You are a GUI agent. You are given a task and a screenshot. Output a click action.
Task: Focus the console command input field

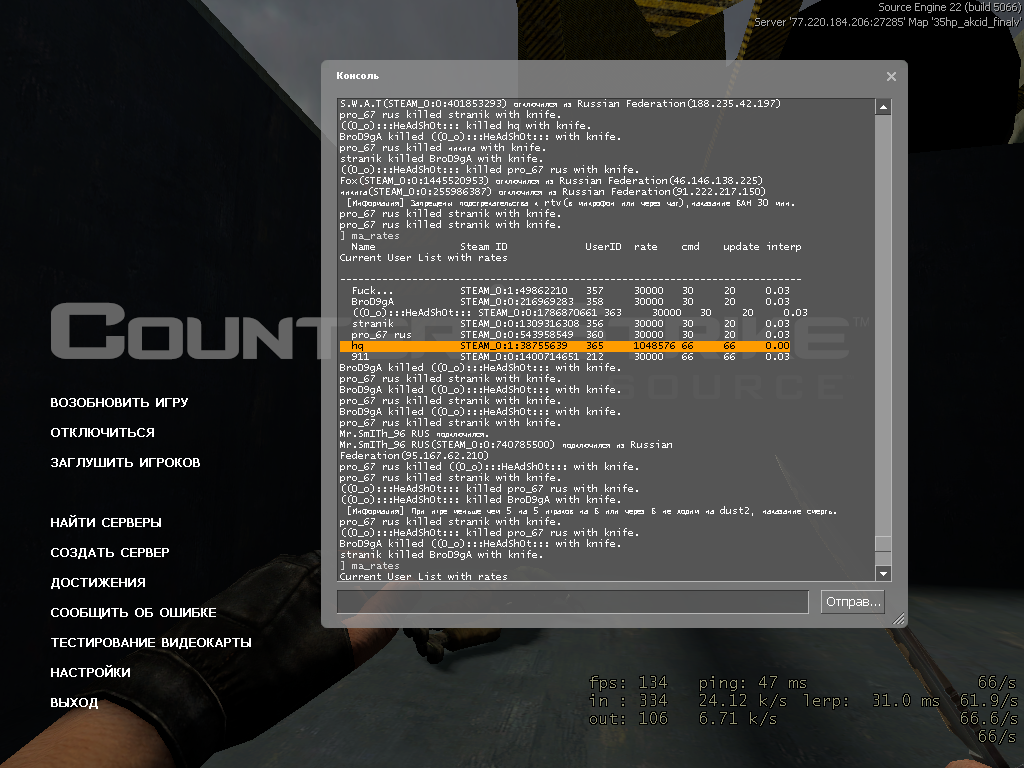point(573,601)
